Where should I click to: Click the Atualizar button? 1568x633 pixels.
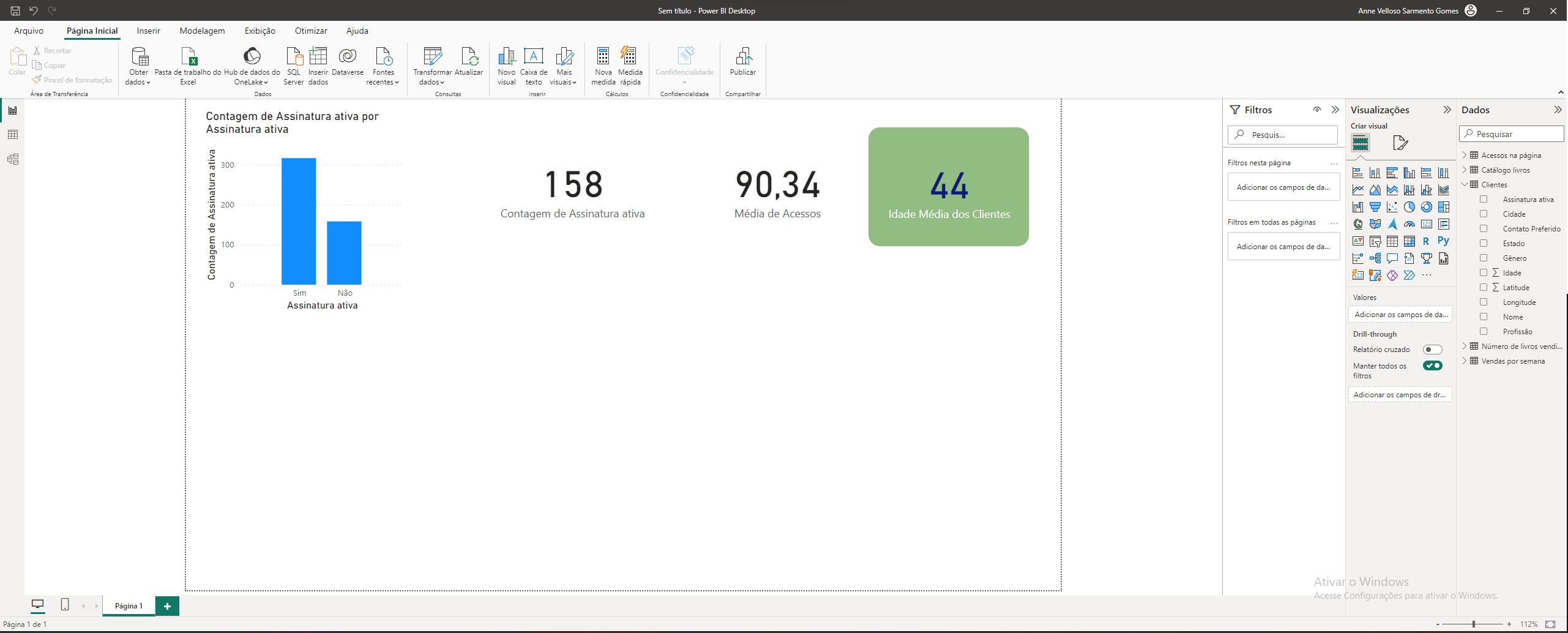(469, 61)
